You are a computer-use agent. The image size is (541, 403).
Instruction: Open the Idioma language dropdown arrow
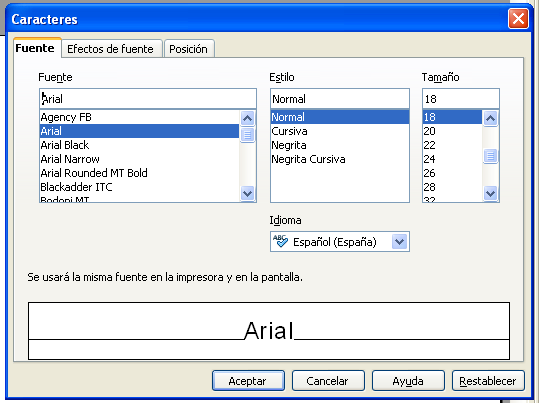(400, 242)
